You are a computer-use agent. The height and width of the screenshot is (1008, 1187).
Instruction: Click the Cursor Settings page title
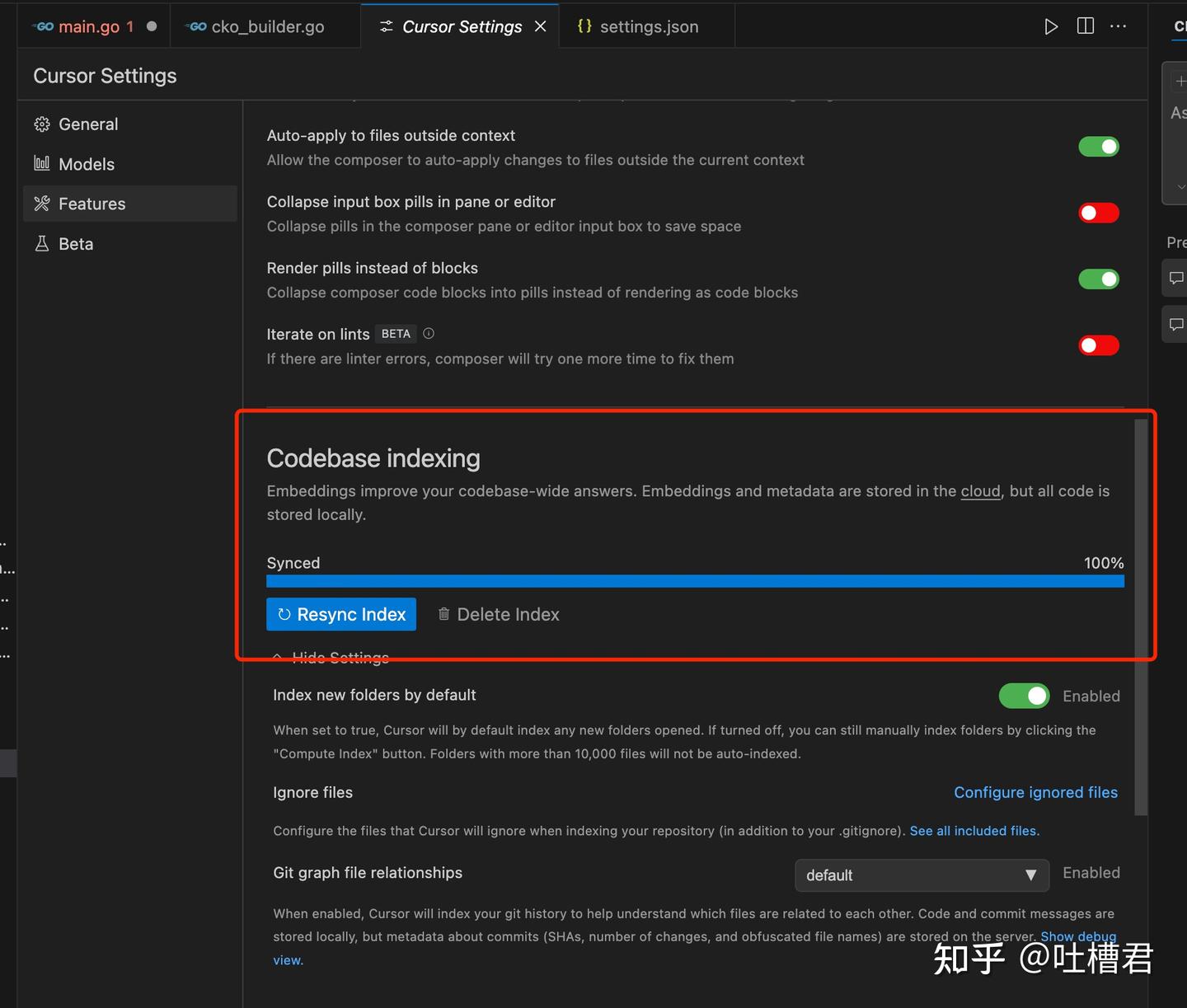tap(105, 76)
